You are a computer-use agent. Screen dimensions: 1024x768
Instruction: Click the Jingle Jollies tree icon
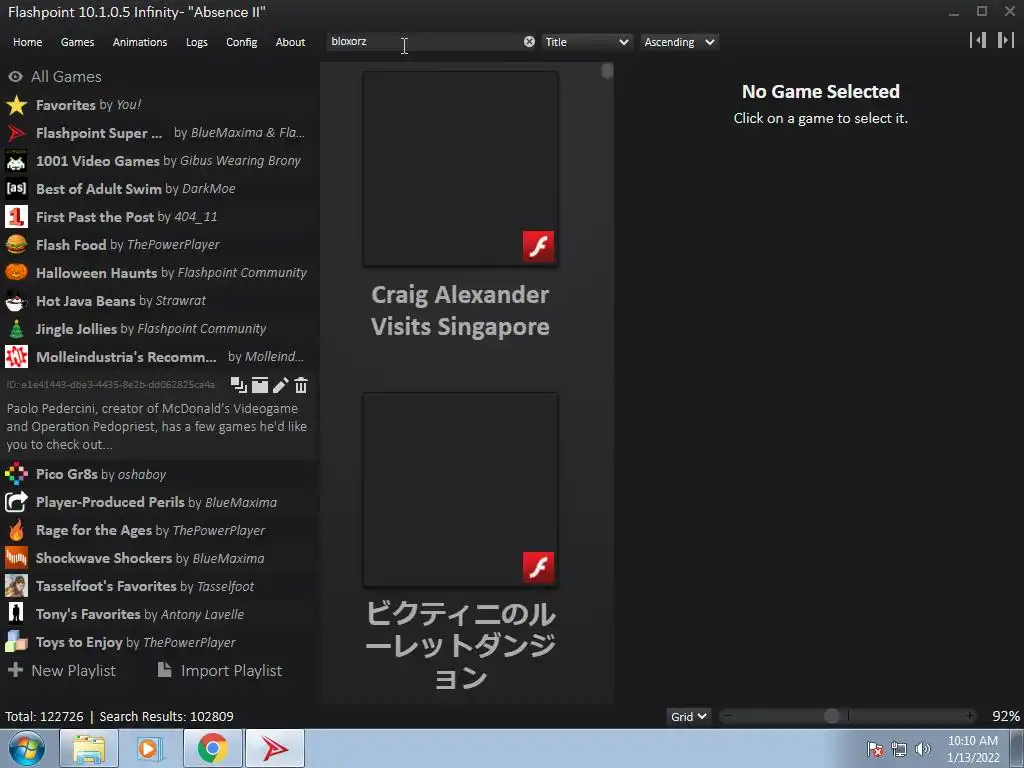click(16, 328)
